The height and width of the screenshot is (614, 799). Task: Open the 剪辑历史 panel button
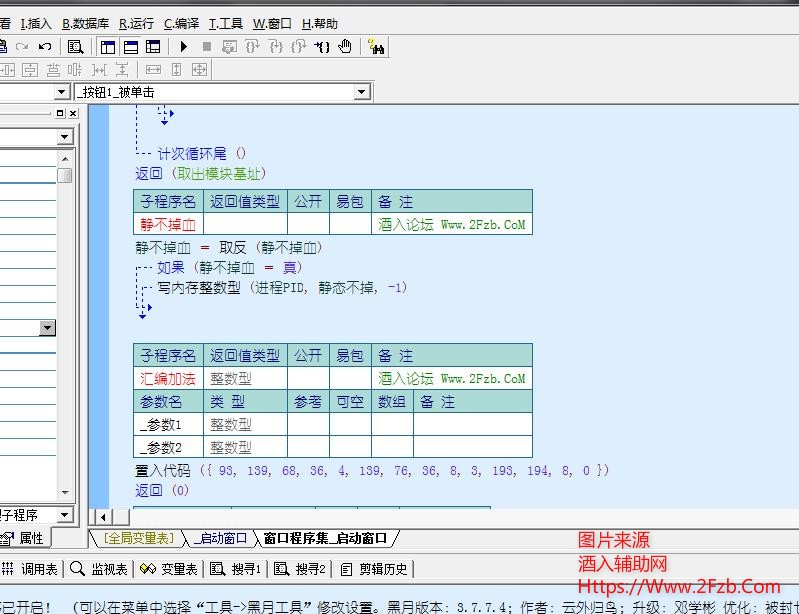(x=374, y=569)
